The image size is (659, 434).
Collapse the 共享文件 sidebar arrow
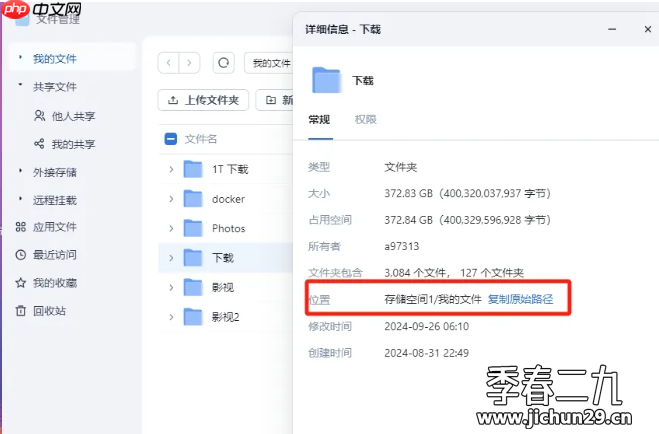tap(20, 85)
